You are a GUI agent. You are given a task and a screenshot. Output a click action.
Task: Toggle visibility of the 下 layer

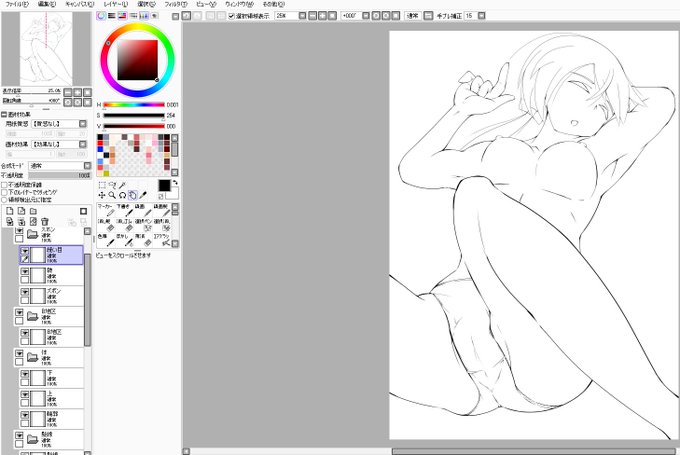coord(25,374)
